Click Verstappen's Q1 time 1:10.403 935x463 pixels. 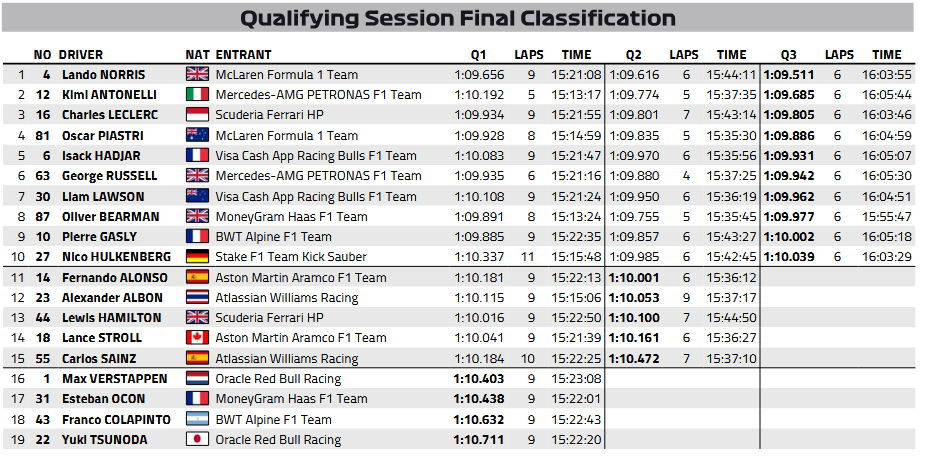(x=478, y=379)
